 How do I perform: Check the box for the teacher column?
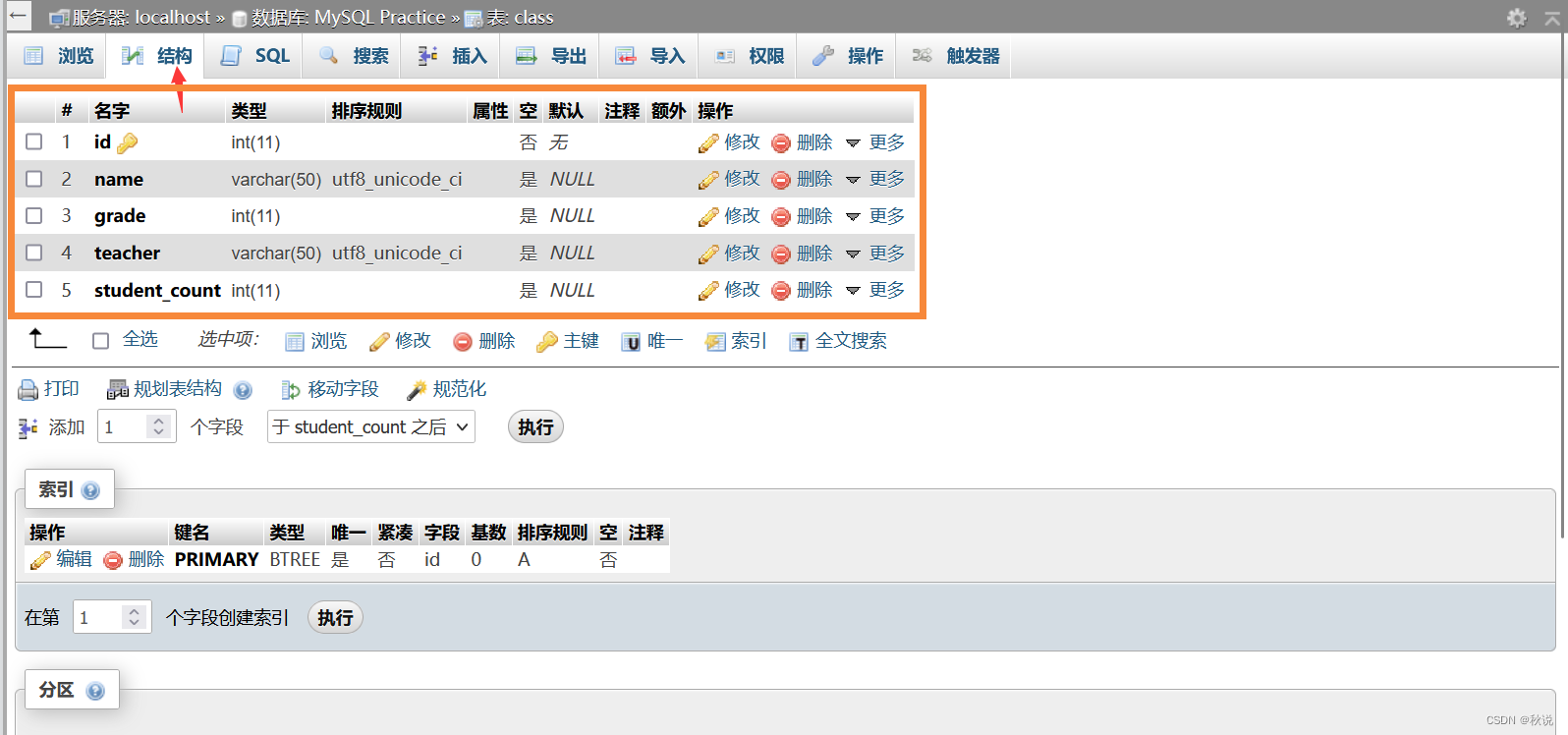click(x=34, y=253)
